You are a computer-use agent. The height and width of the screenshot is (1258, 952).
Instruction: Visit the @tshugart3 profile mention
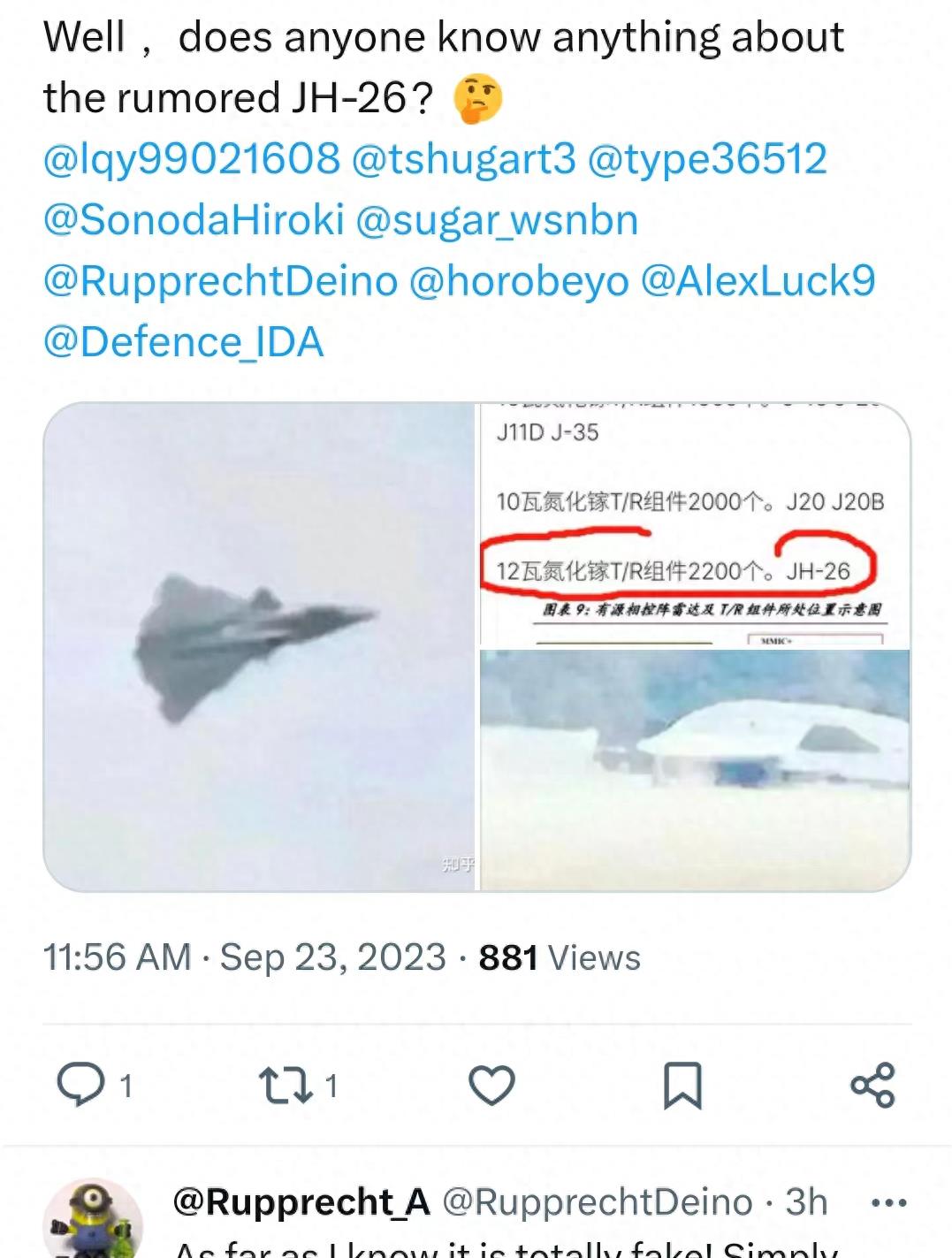click(463, 159)
